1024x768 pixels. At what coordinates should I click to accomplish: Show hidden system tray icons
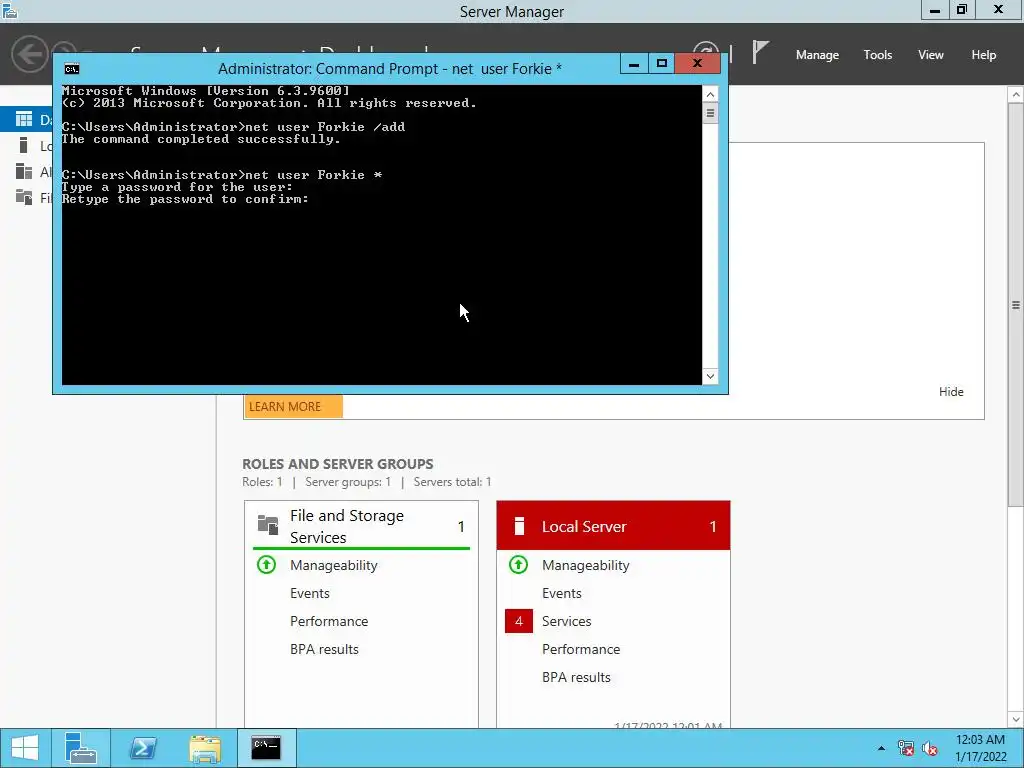coord(881,748)
